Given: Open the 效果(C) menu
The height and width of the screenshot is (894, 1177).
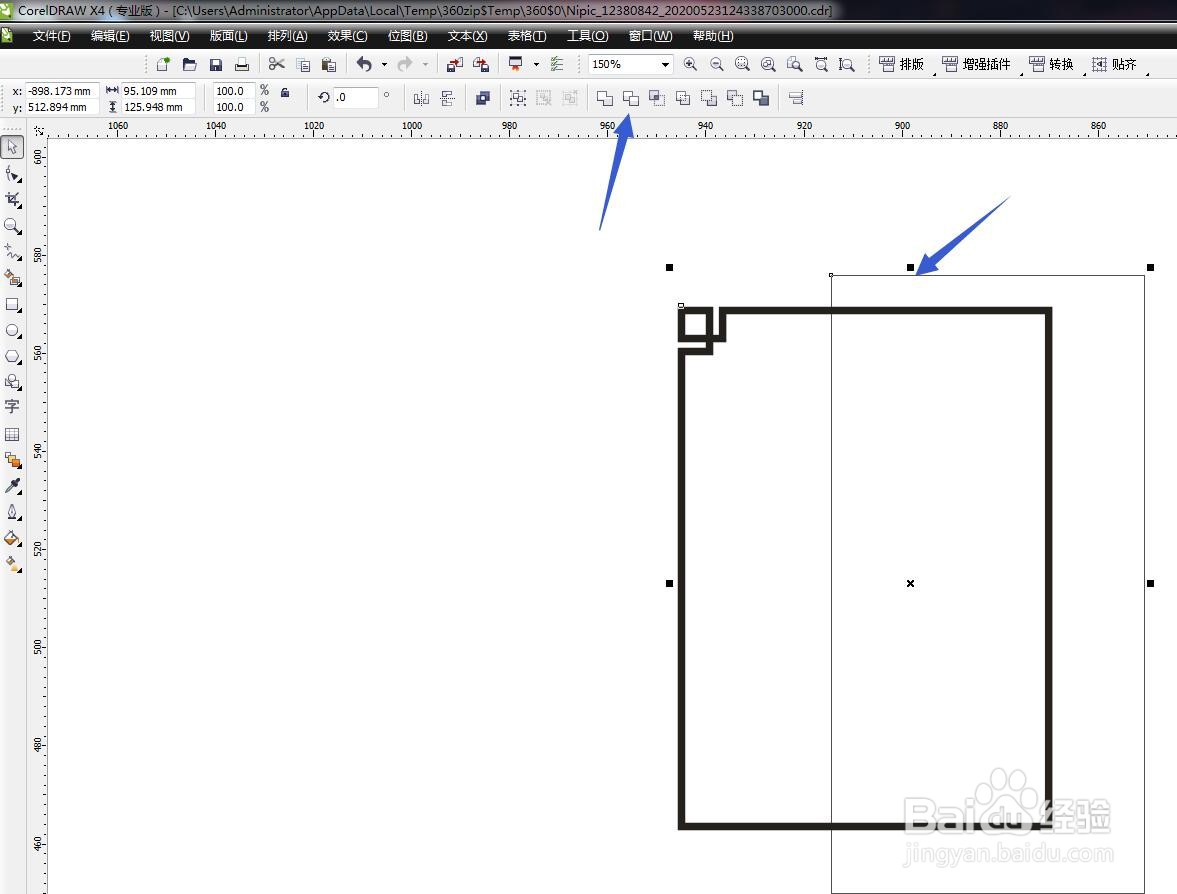Looking at the screenshot, I should pos(348,36).
